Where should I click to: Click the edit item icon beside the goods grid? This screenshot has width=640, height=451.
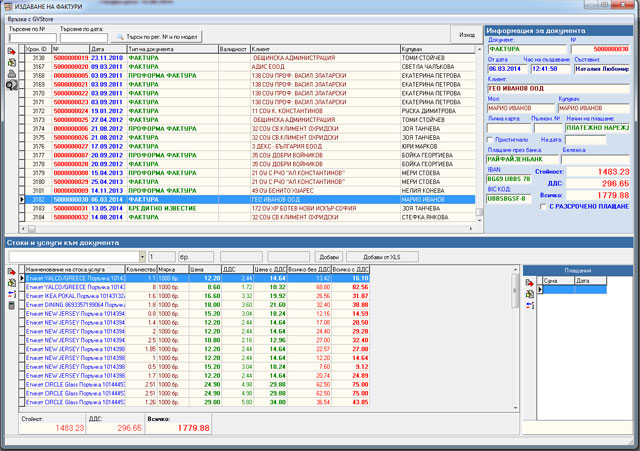pyautogui.click(x=11, y=283)
